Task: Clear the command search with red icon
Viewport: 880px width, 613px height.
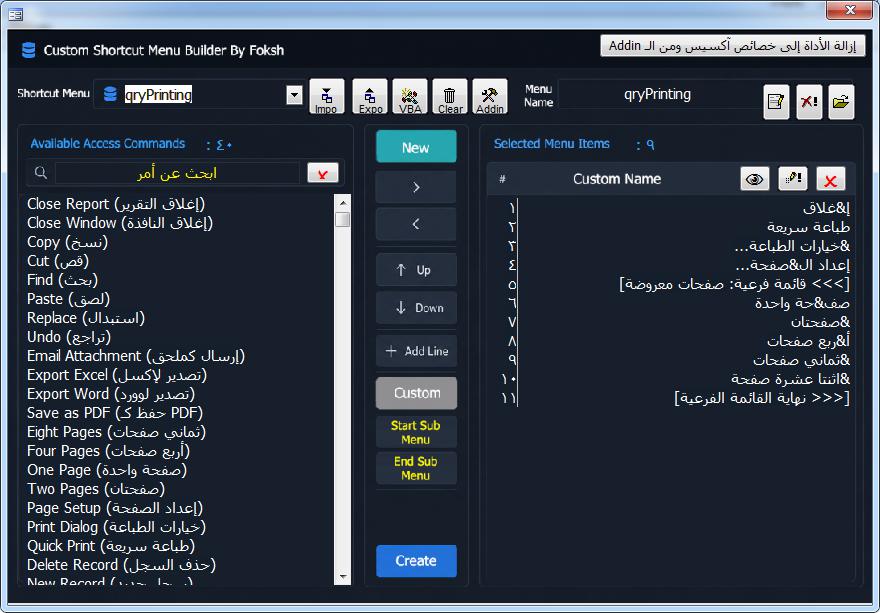Action: [x=323, y=173]
